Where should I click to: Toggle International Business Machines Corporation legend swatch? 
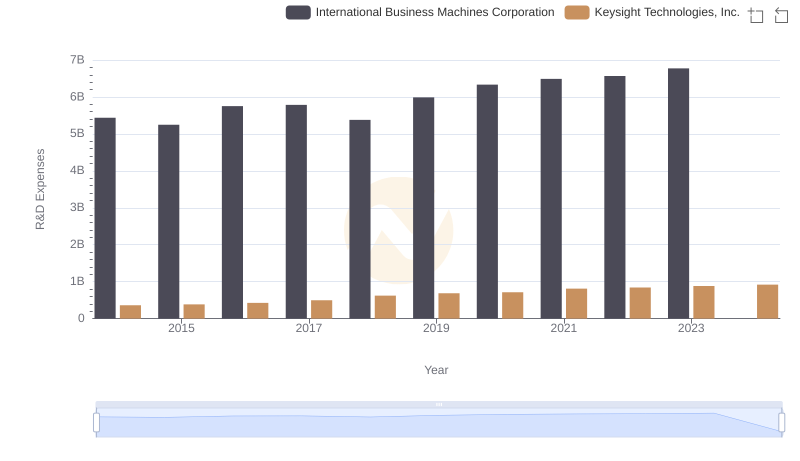pyautogui.click(x=298, y=12)
